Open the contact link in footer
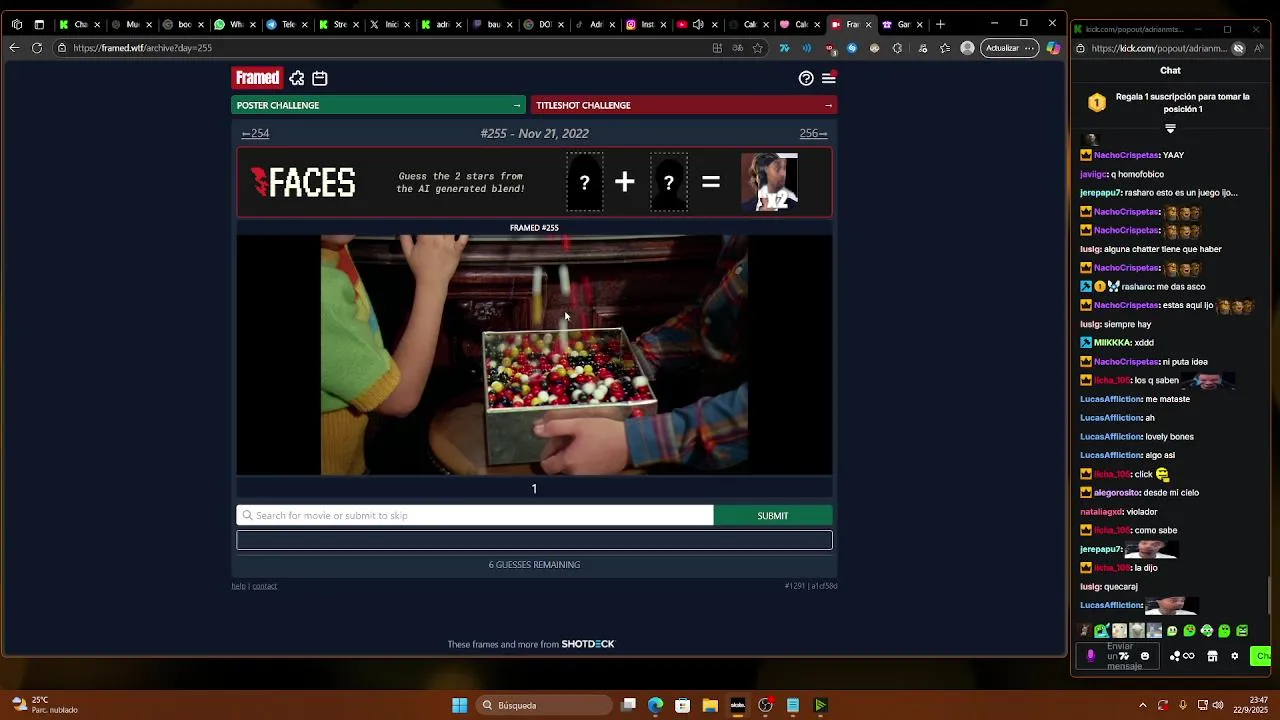This screenshot has height=720, width=1280. tap(264, 586)
